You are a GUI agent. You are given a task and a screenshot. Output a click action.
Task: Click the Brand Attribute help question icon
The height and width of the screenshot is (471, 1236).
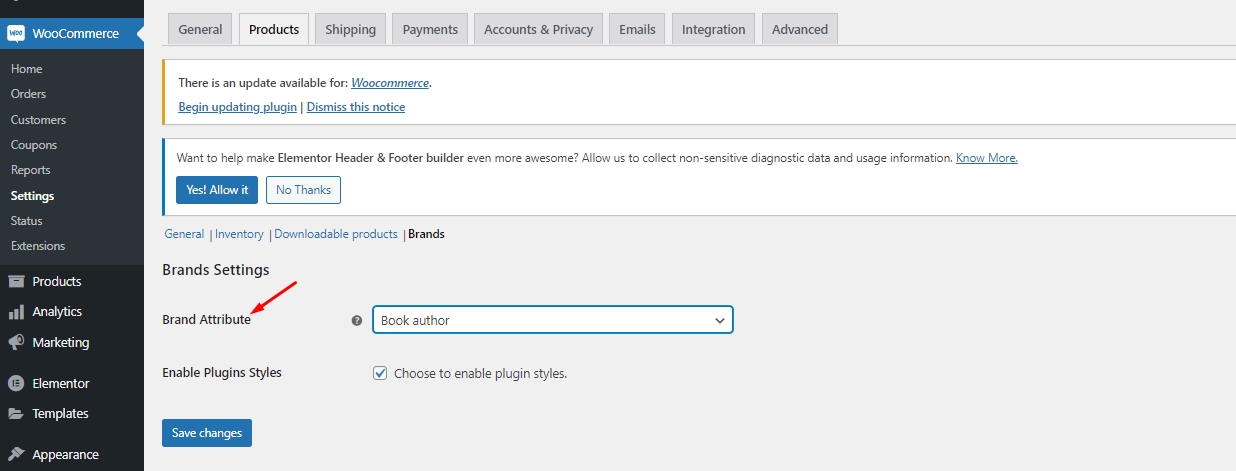356,321
